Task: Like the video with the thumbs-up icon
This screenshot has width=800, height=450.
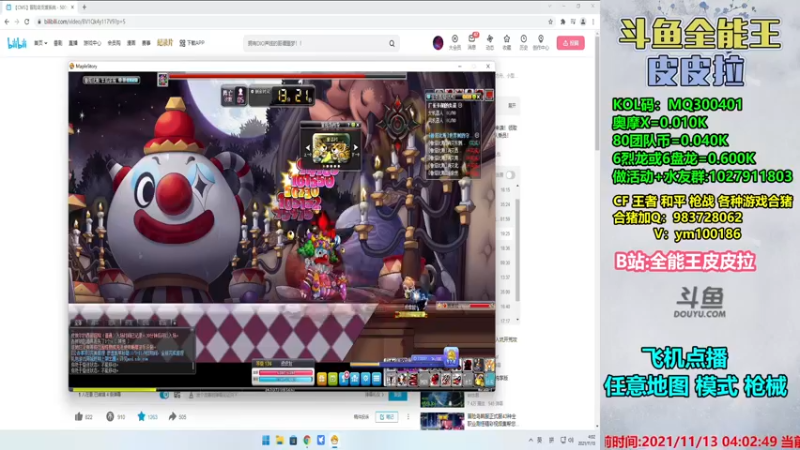Action: 79,416
